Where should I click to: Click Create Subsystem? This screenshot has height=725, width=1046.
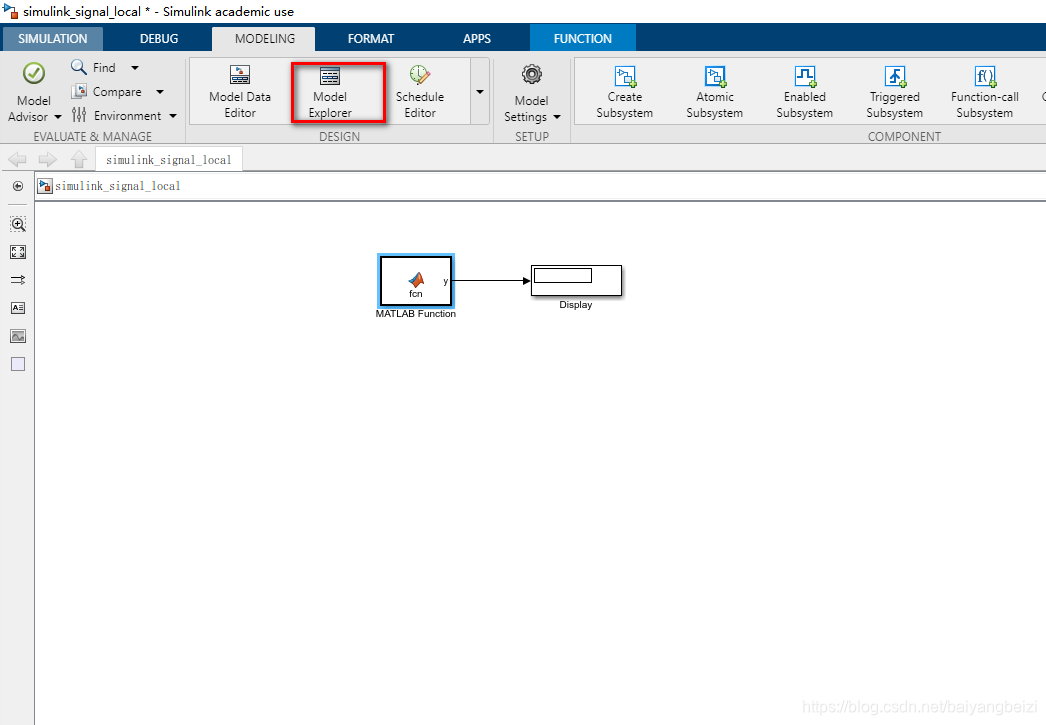[x=624, y=91]
